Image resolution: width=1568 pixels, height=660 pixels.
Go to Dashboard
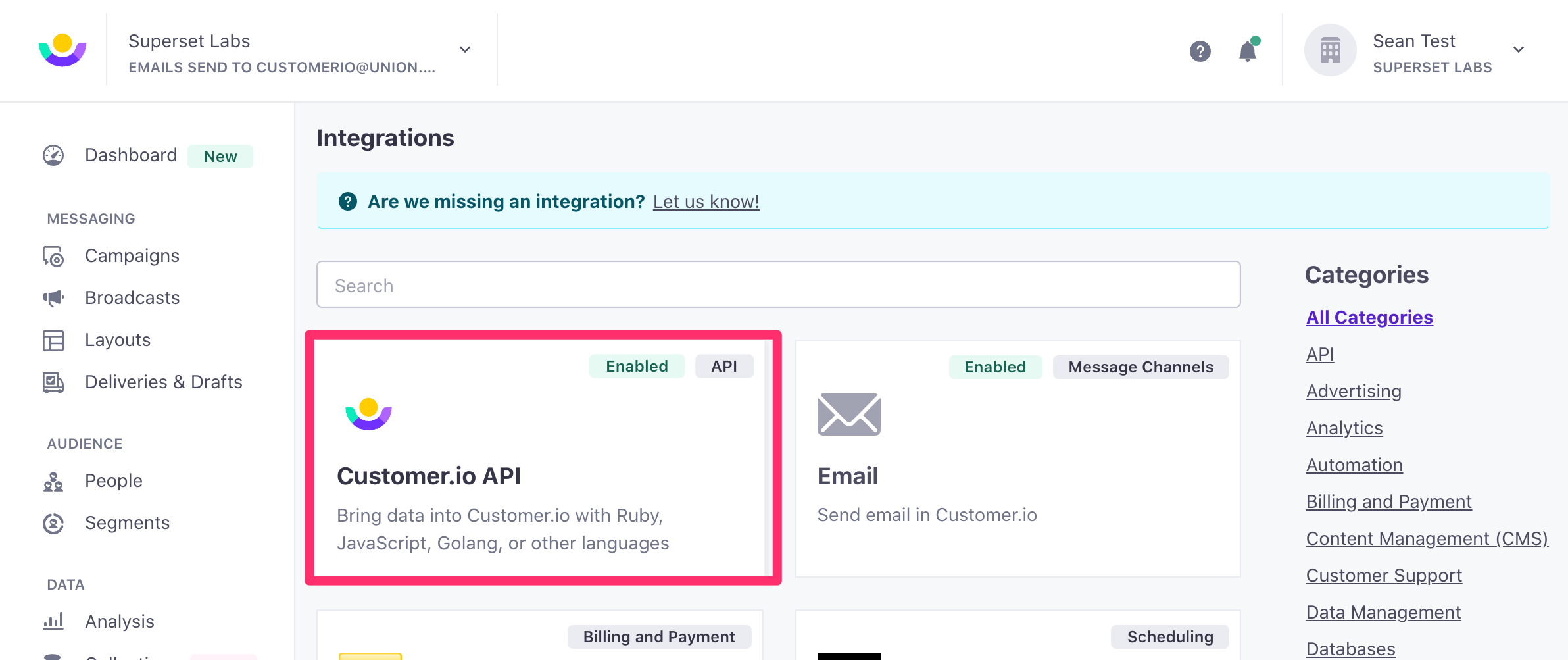[x=131, y=155]
